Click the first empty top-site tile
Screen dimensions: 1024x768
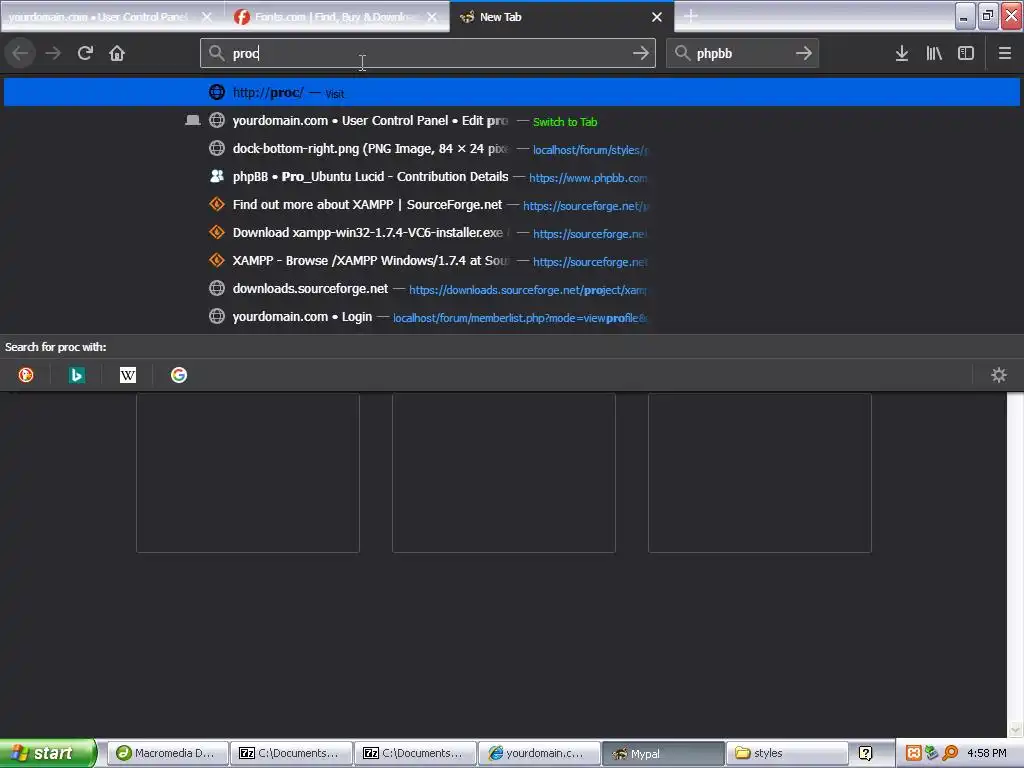(248, 473)
